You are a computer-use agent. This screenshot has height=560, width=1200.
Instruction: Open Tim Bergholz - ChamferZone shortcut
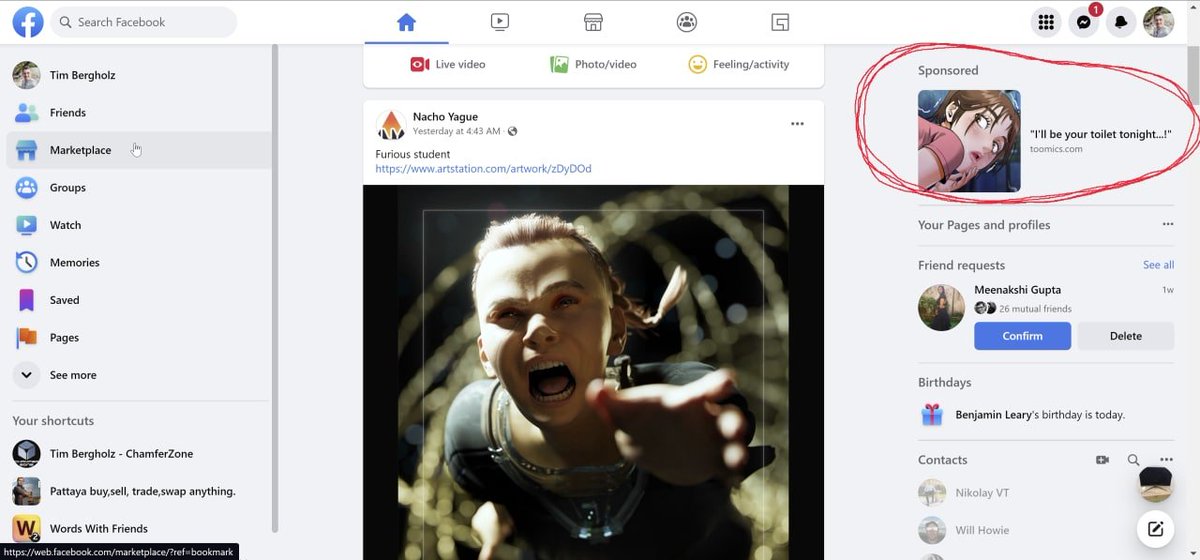(138, 454)
